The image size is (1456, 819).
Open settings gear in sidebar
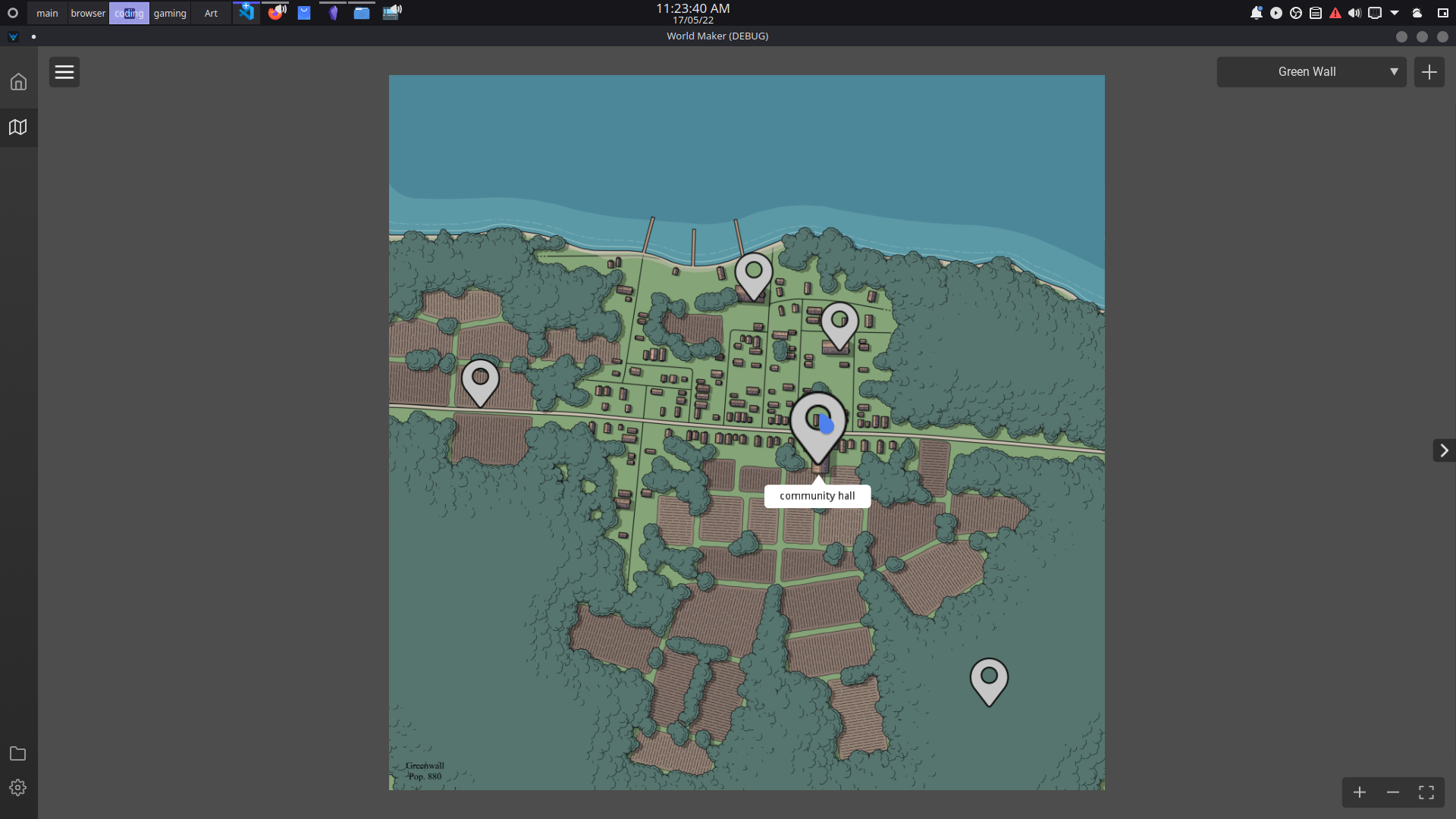click(18, 788)
